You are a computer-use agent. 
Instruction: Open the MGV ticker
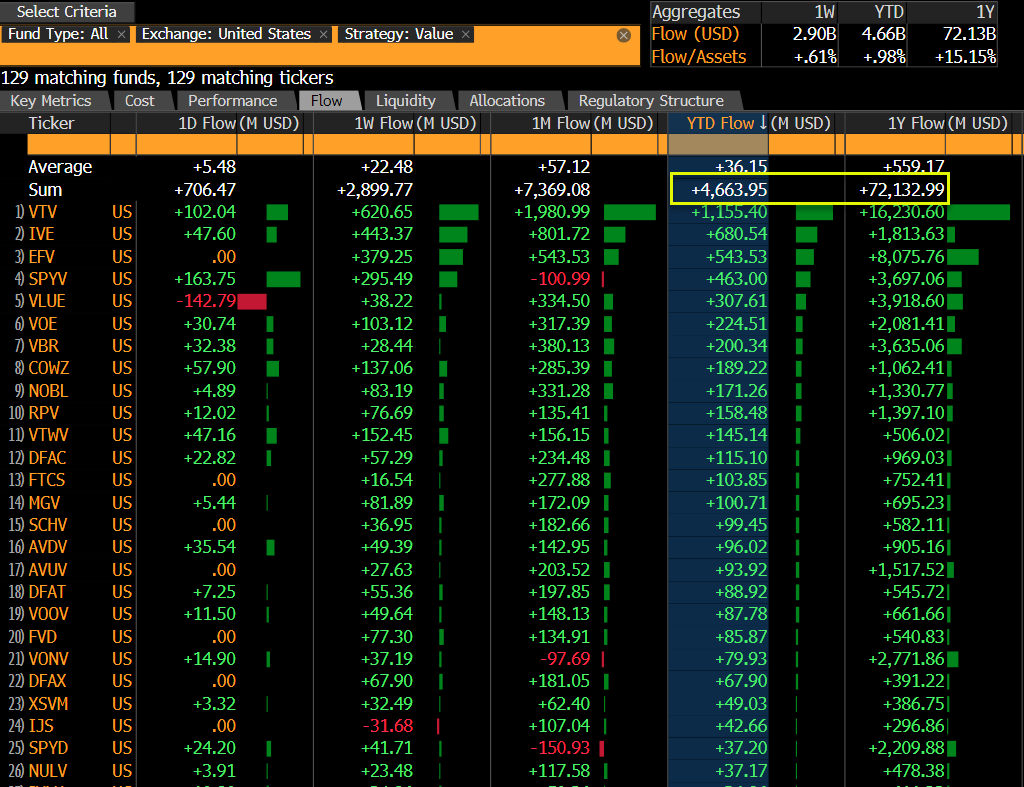(x=44, y=503)
